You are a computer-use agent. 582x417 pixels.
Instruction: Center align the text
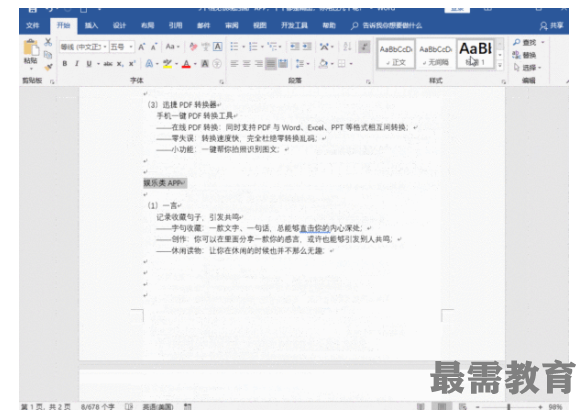pos(246,64)
